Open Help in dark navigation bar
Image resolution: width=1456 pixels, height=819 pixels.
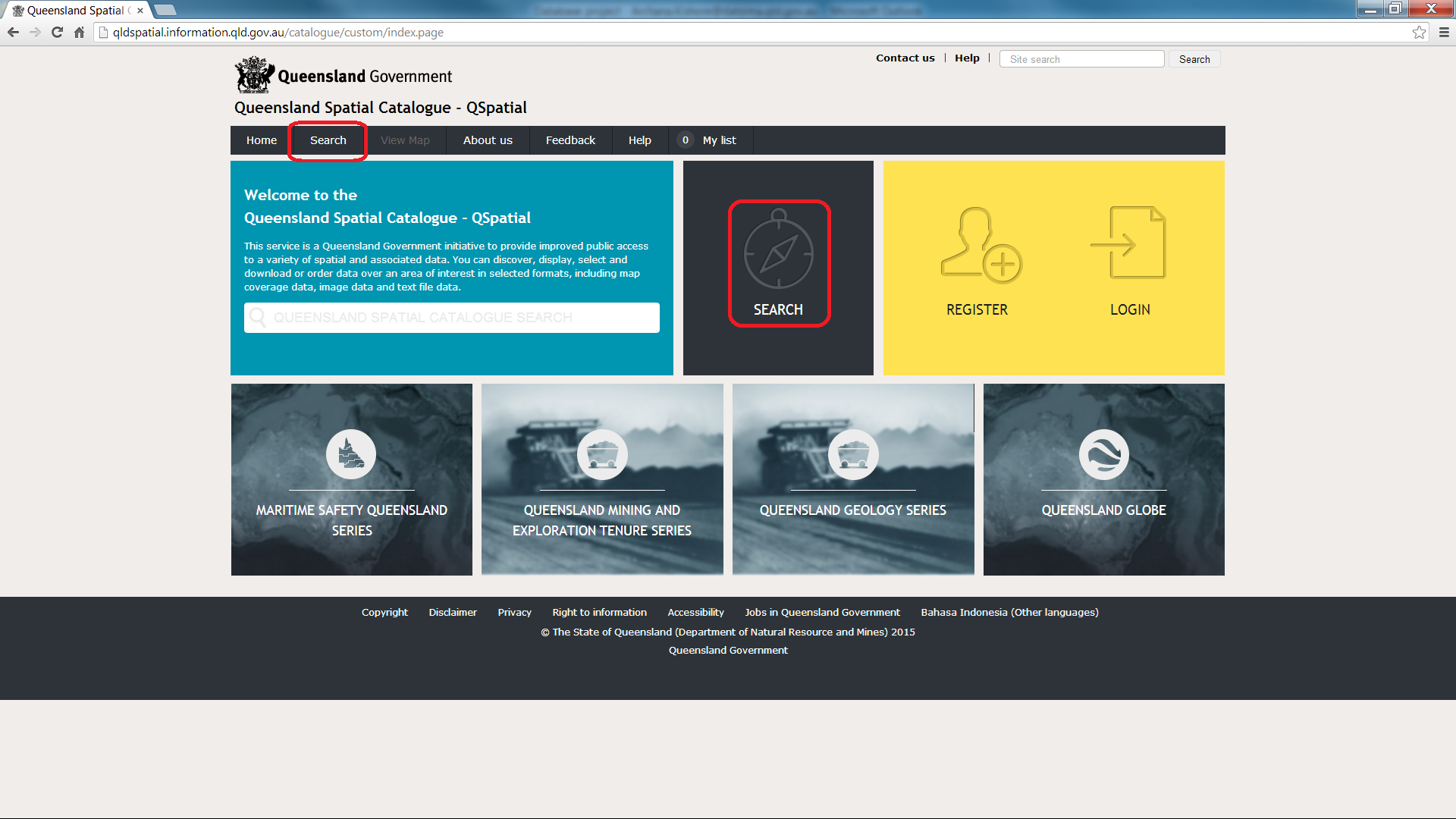[x=640, y=140]
